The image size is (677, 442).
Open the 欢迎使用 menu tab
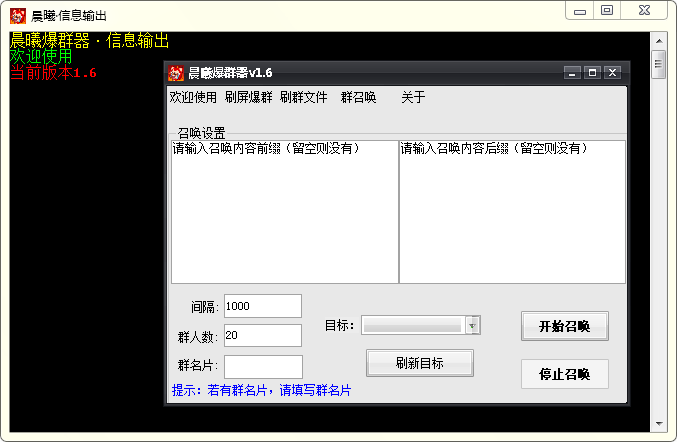[x=193, y=97]
